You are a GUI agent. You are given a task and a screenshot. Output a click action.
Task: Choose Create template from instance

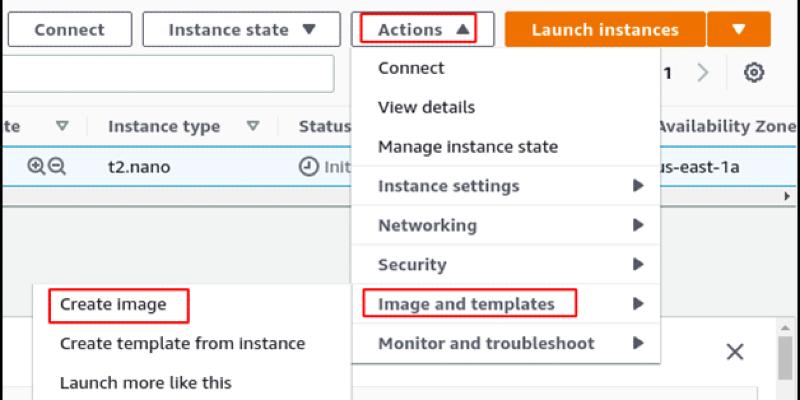(x=182, y=343)
